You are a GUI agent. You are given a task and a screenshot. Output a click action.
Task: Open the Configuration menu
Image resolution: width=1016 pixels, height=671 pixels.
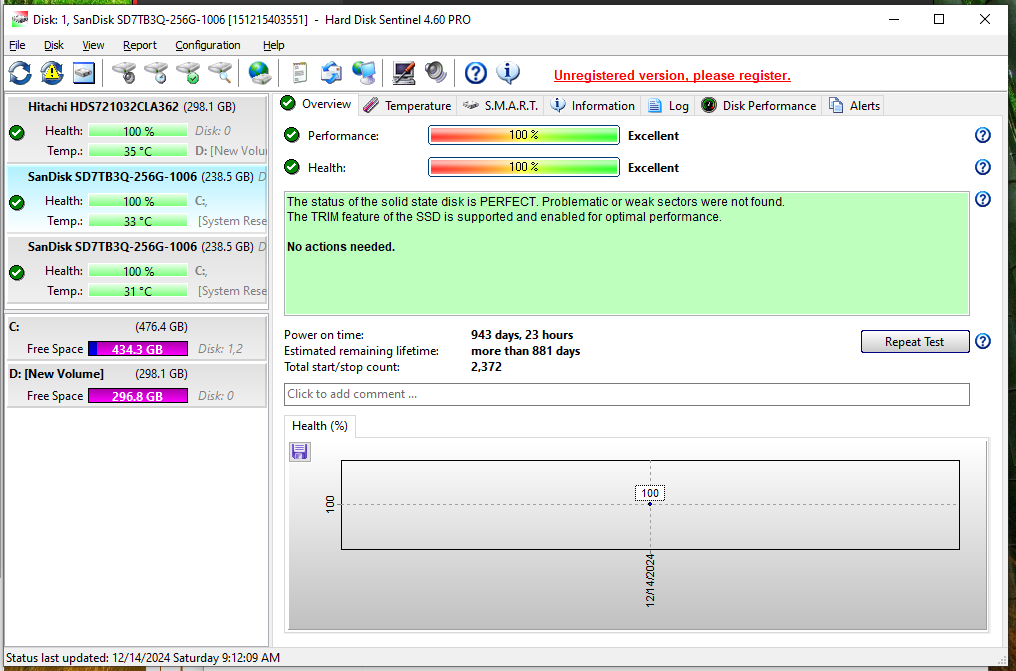click(207, 45)
